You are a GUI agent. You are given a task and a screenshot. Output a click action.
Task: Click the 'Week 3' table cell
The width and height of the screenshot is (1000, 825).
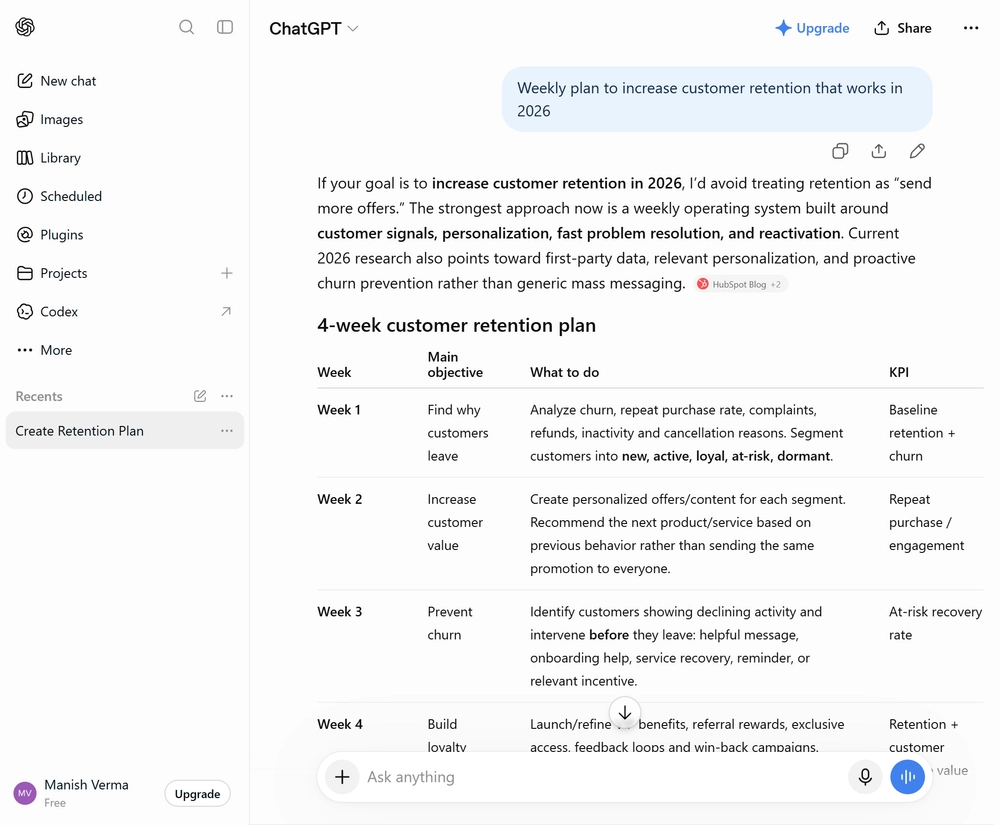[339, 611]
